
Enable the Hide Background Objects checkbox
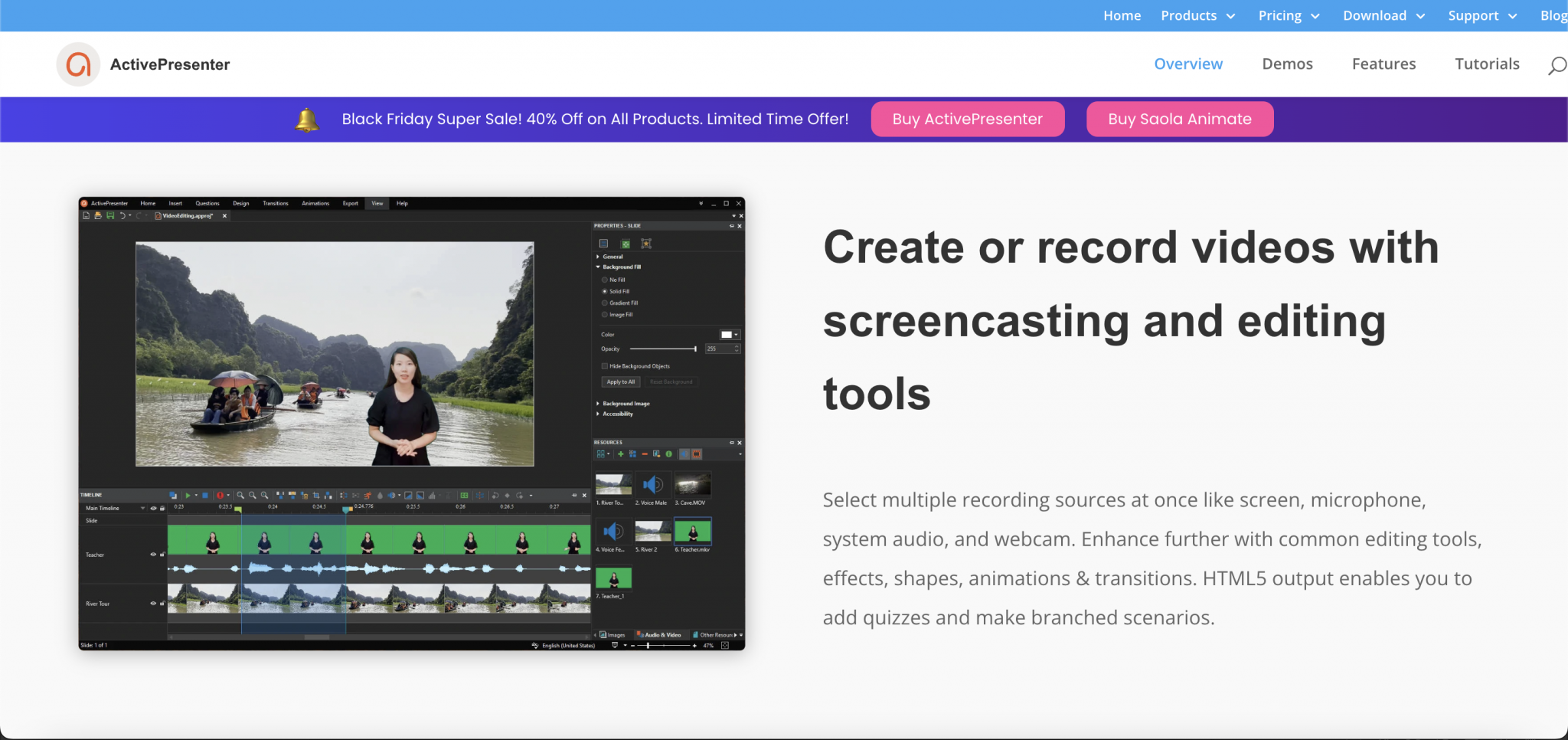(604, 366)
